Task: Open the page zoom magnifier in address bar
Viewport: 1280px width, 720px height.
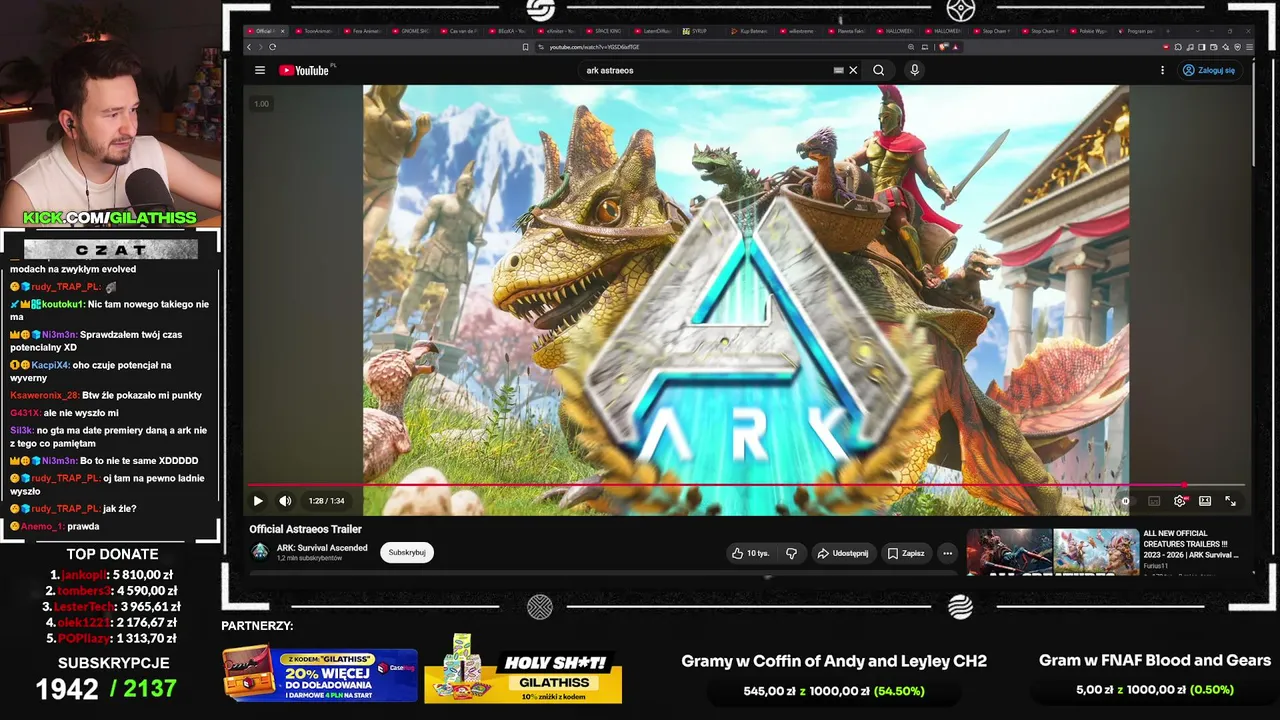Action: pyautogui.click(x=911, y=46)
